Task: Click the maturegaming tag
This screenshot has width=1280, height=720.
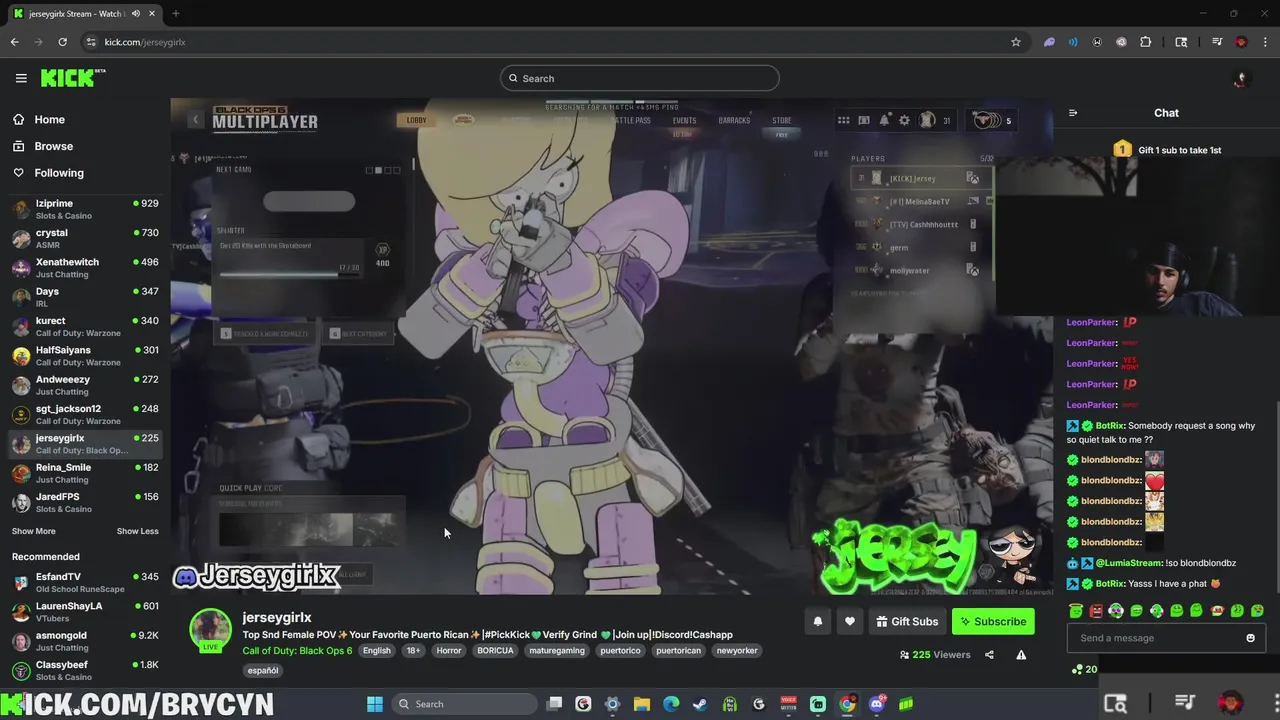Action: tap(556, 650)
